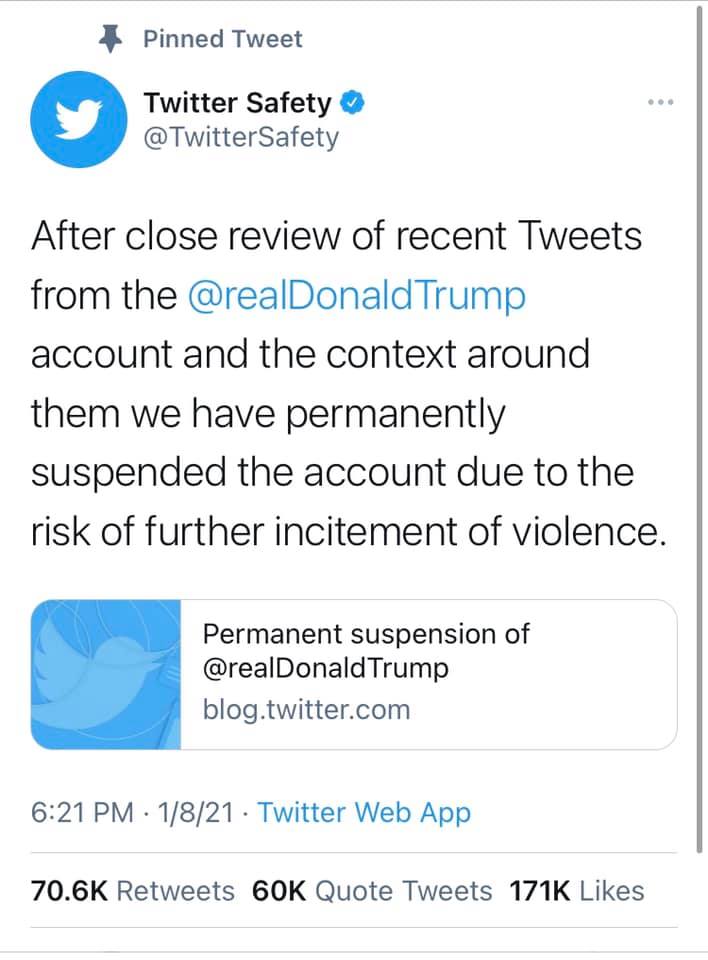Open the blue bird link card thumbnail
Image resolution: width=708 pixels, height=960 pixels.
pyautogui.click(x=106, y=675)
